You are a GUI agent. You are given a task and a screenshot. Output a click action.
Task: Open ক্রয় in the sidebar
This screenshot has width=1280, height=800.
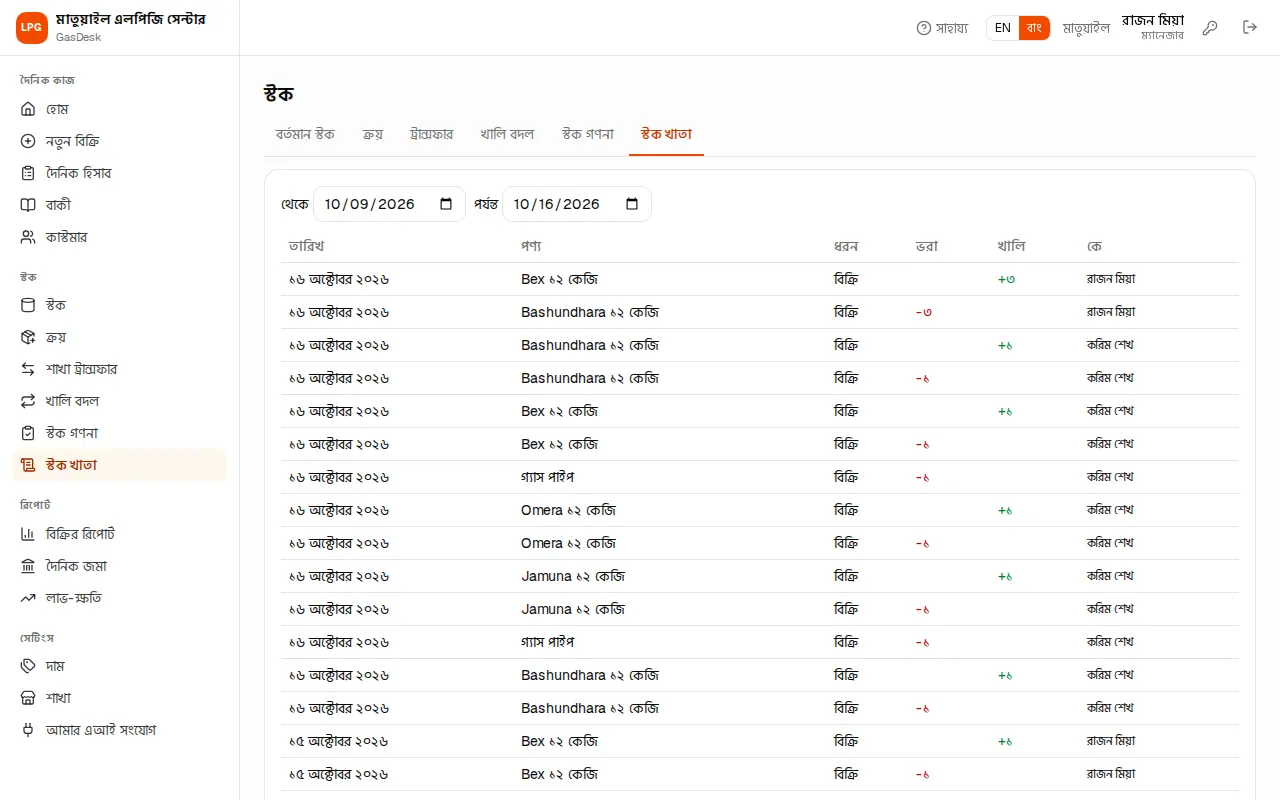[x=119, y=337]
